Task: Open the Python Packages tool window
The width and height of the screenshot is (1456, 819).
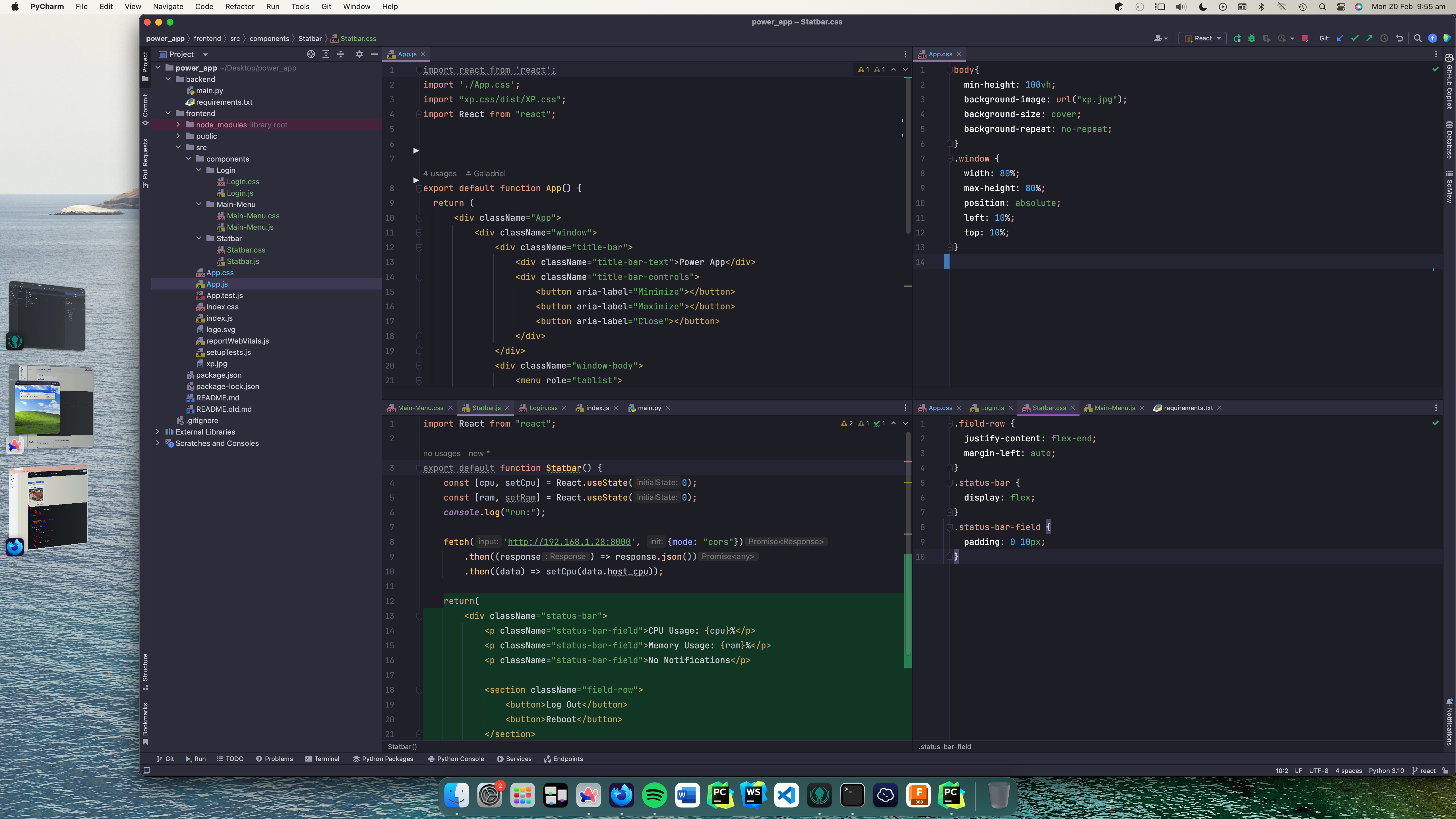Action: 383,758
